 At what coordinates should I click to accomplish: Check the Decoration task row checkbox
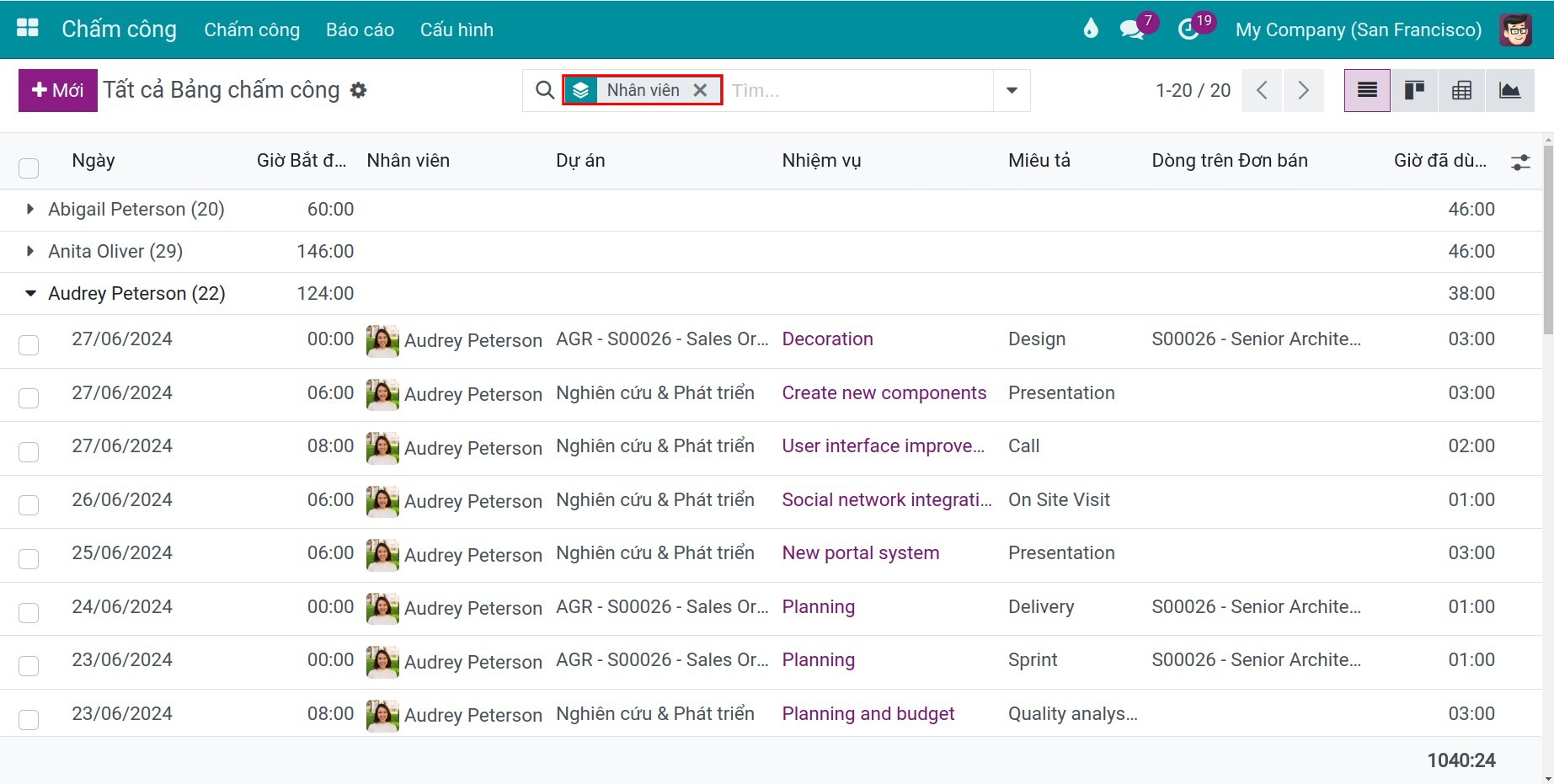29,344
